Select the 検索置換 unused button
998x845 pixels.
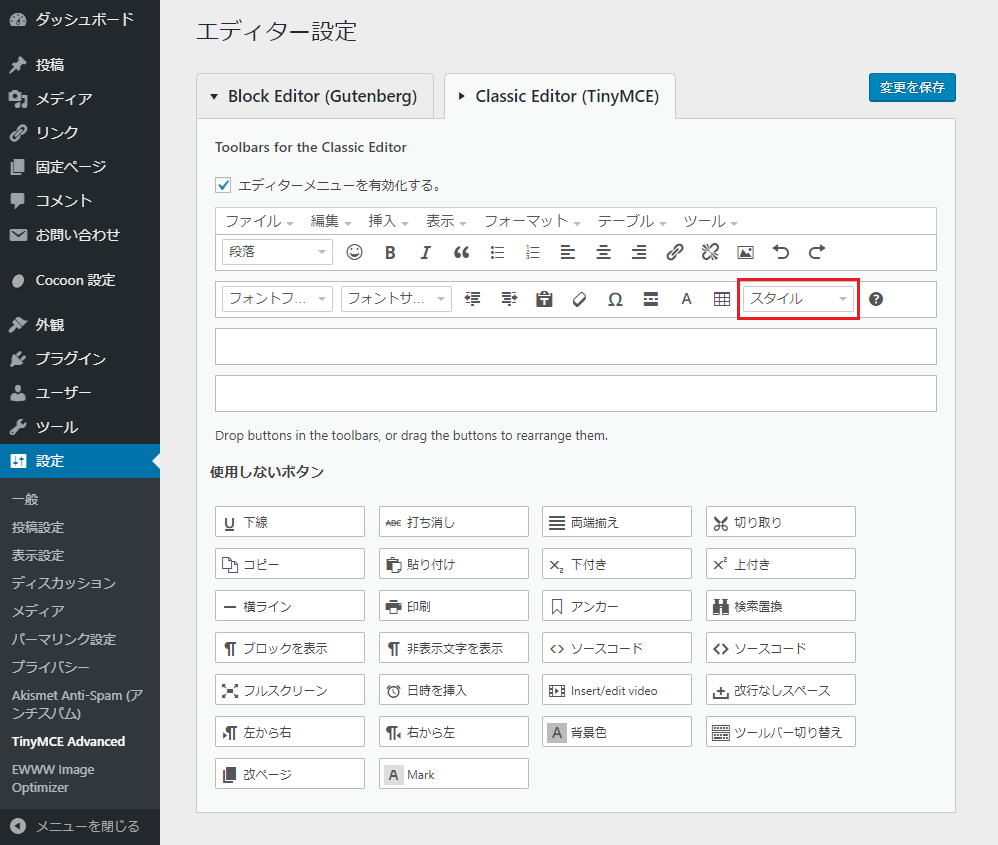coord(780,606)
